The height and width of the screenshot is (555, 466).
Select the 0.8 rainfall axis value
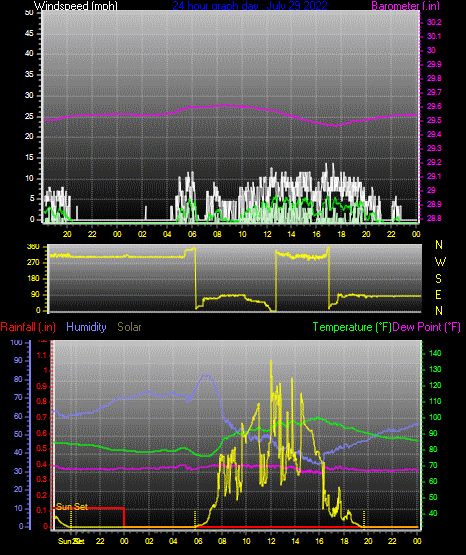click(42, 401)
